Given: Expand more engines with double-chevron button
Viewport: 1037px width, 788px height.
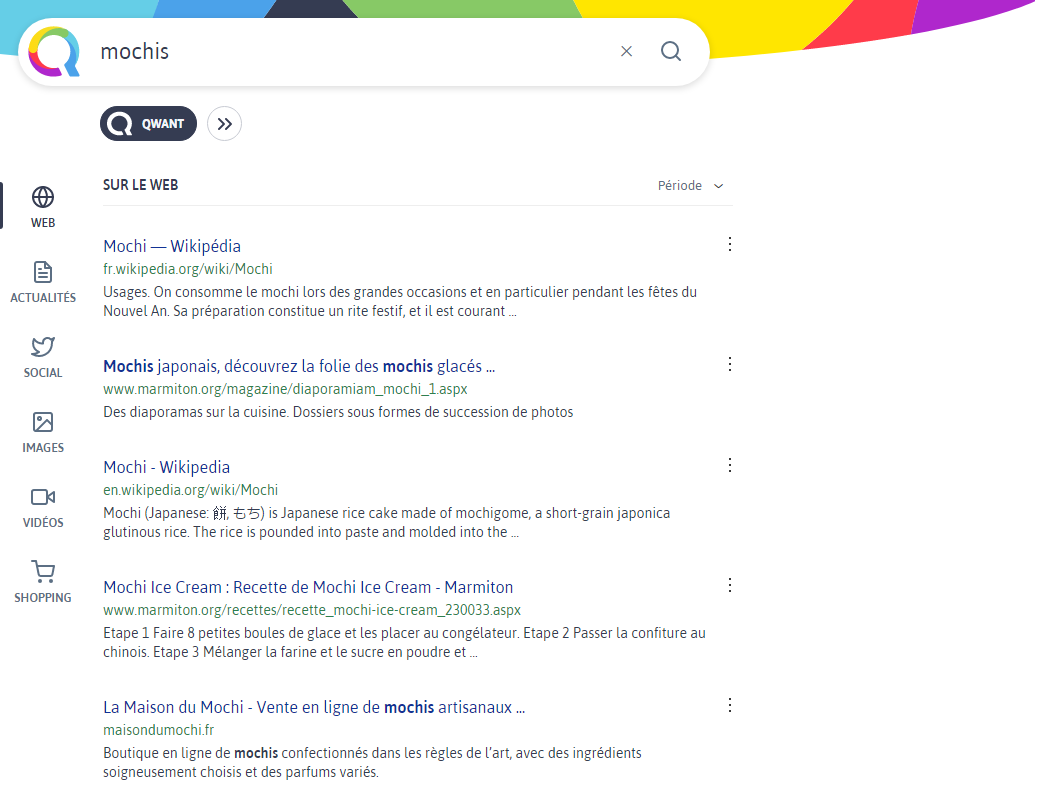Looking at the screenshot, I should 224,124.
